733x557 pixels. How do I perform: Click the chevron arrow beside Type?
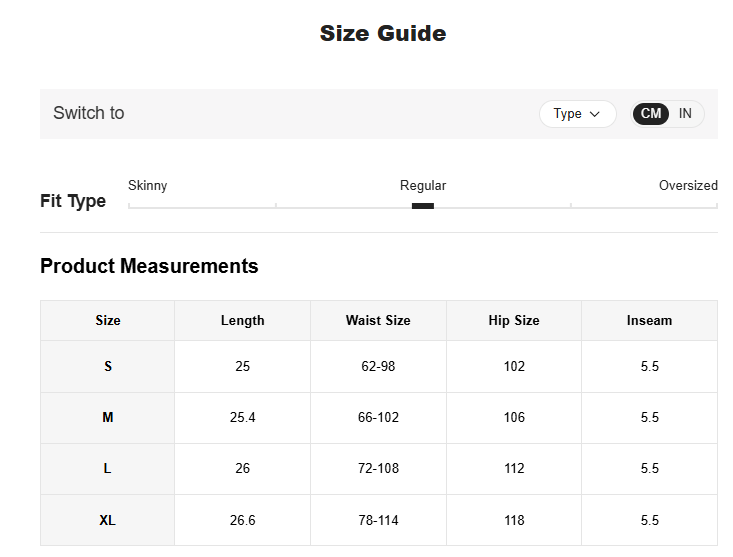tap(595, 114)
